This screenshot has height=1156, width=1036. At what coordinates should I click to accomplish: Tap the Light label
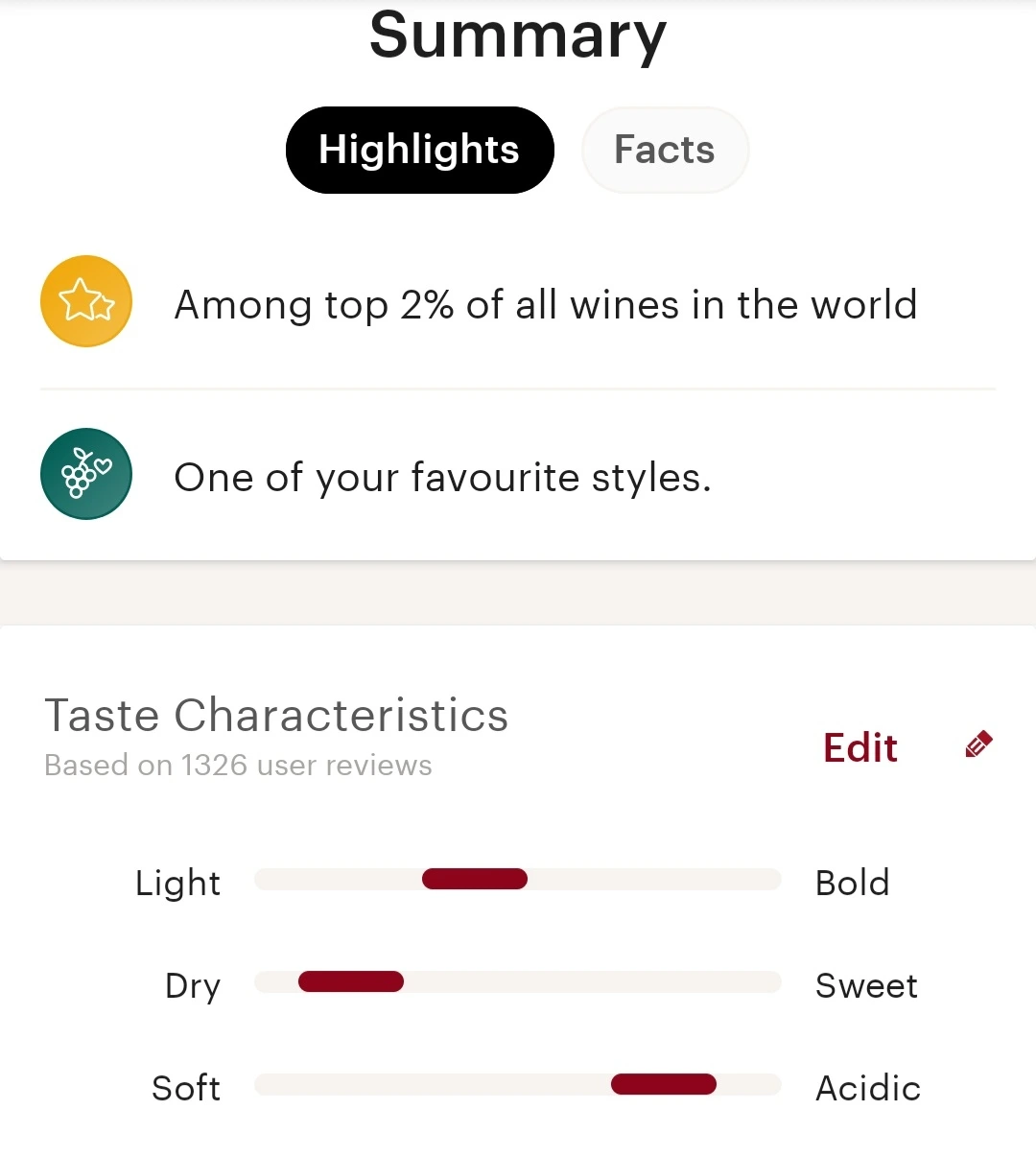(x=178, y=884)
